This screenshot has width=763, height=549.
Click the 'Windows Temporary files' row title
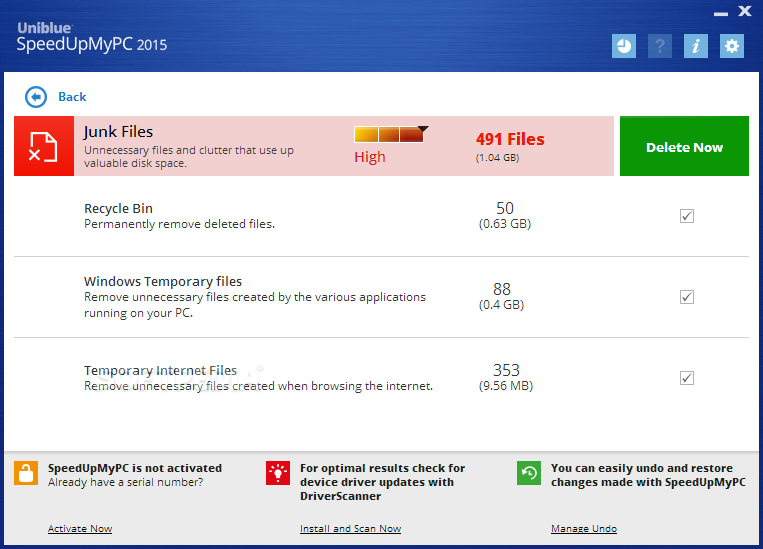point(163,281)
